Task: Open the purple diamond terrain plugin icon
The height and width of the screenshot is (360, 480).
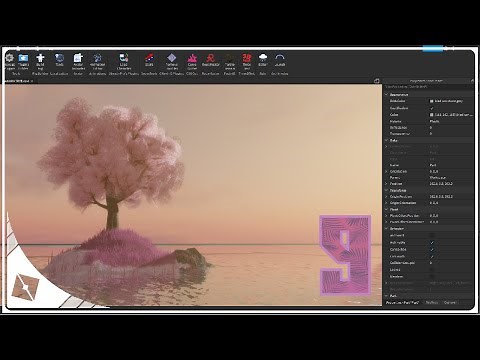Action: [172, 57]
